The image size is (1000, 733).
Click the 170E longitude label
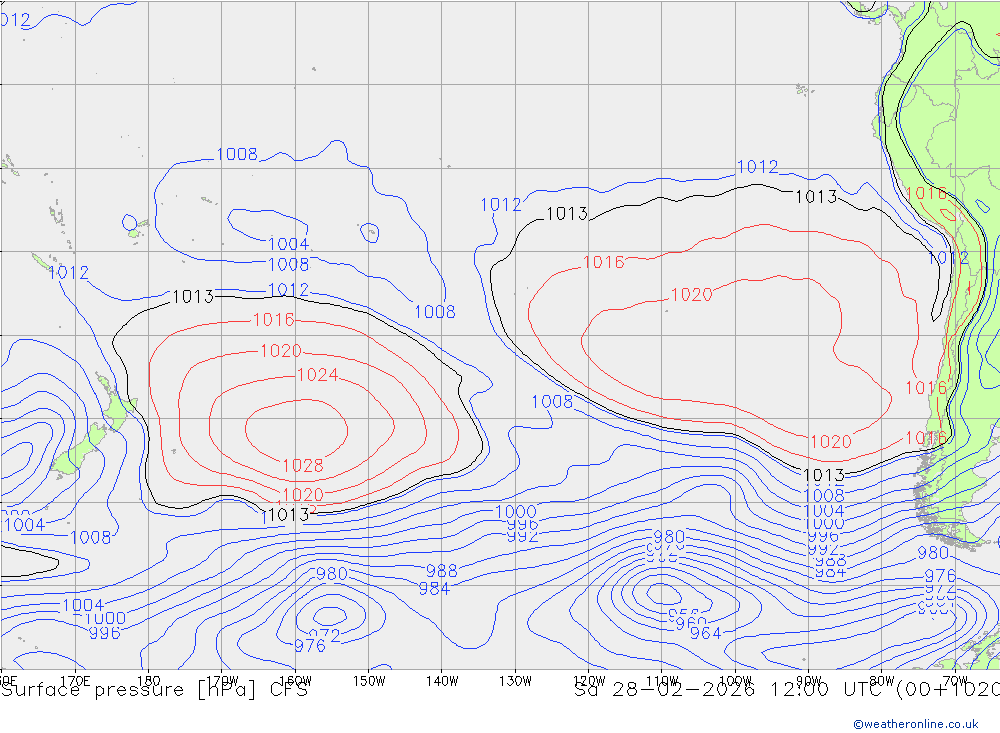pos(75,681)
